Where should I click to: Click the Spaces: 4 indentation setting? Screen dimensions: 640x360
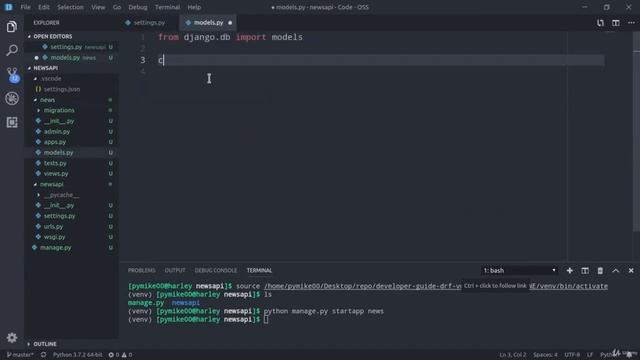pyautogui.click(x=545, y=355)
